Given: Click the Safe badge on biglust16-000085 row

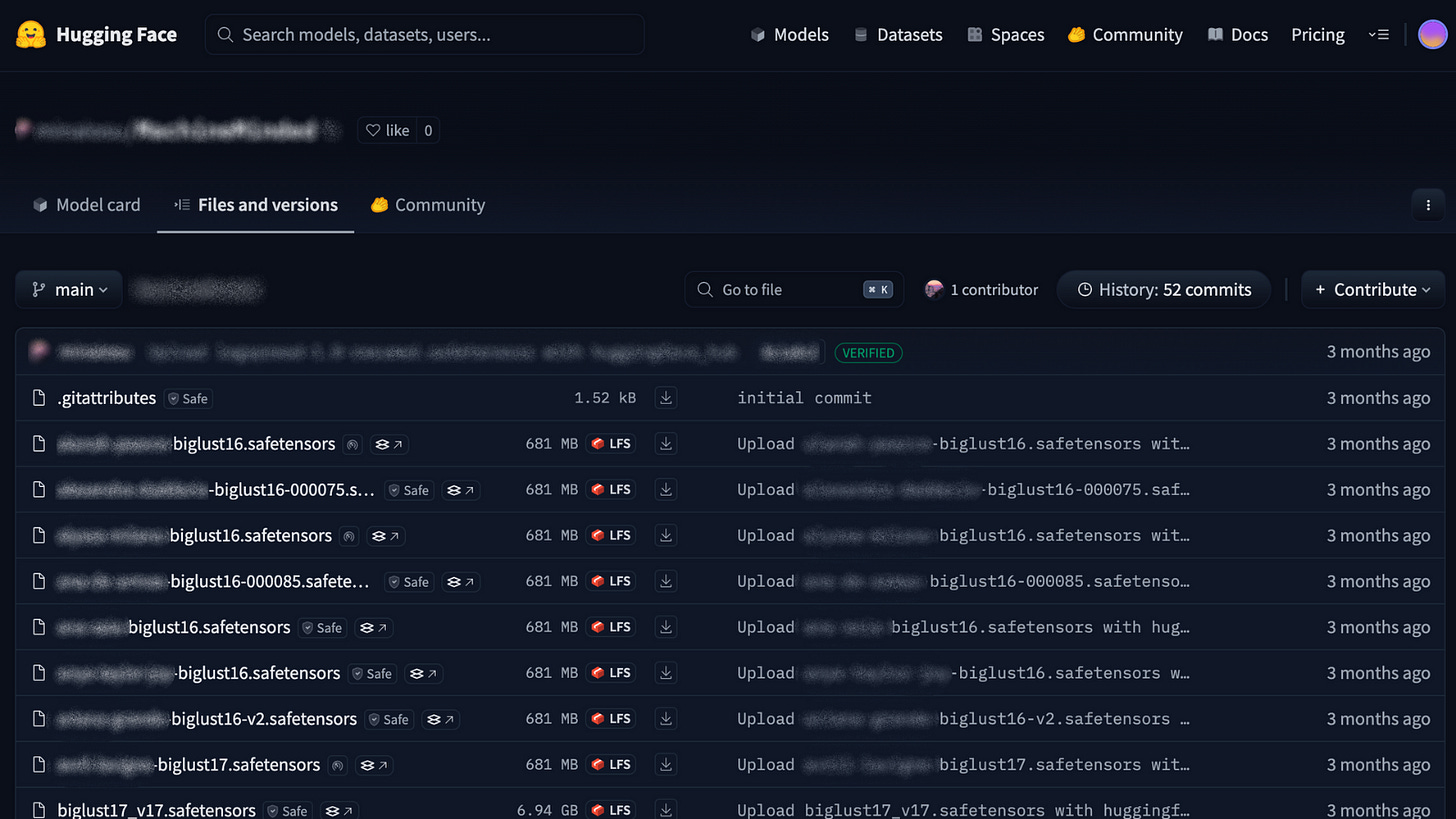Looking at the screenshot, I should 410,582.
